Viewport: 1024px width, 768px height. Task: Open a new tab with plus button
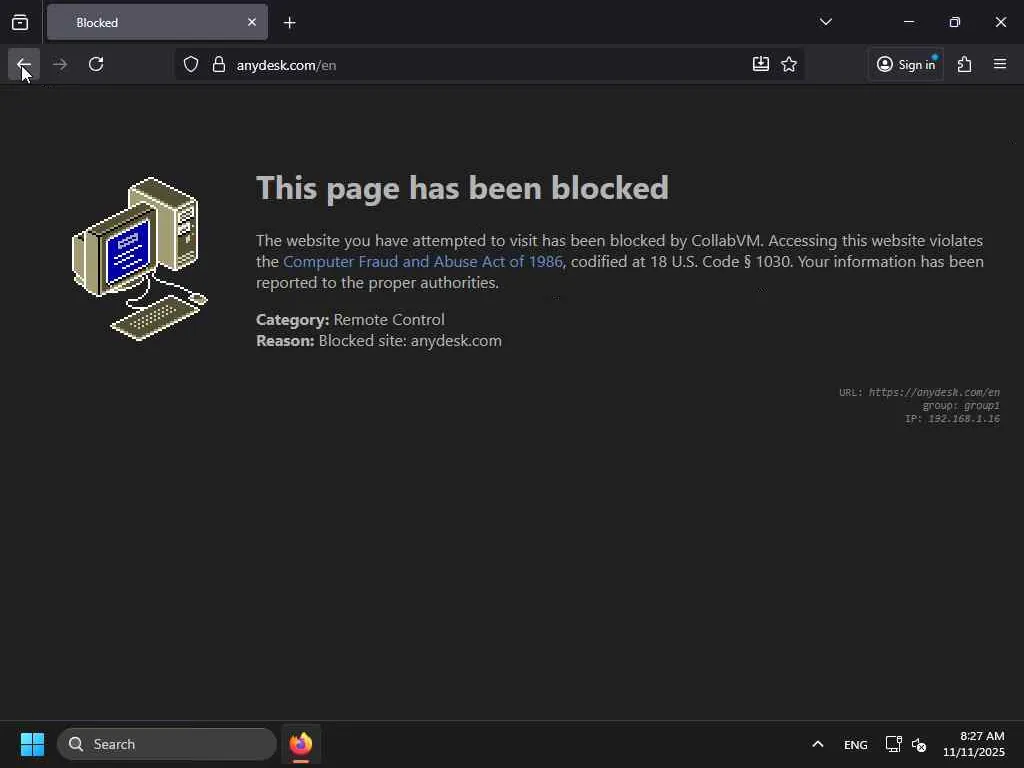point(289,23)
